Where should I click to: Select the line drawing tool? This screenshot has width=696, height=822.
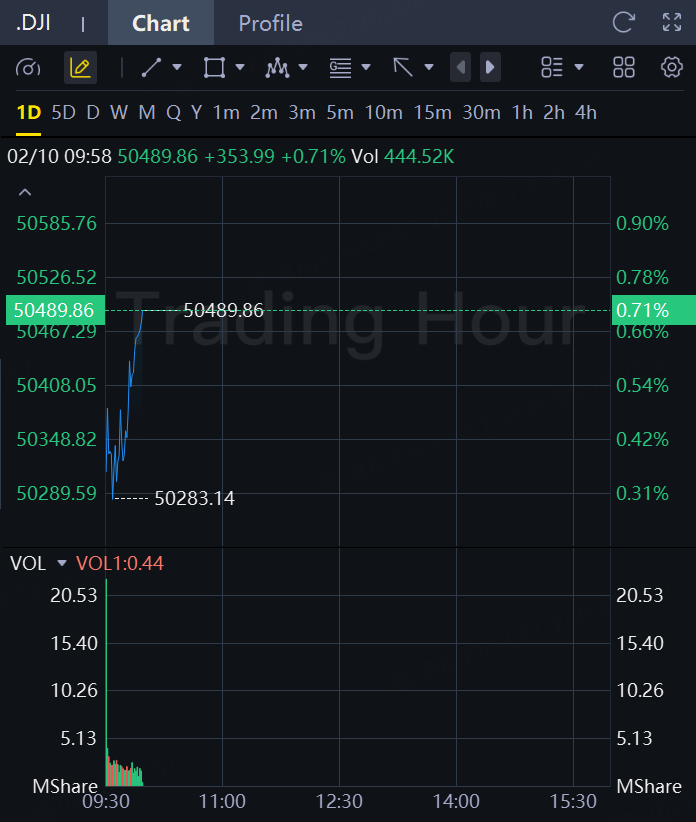(151, 68)
